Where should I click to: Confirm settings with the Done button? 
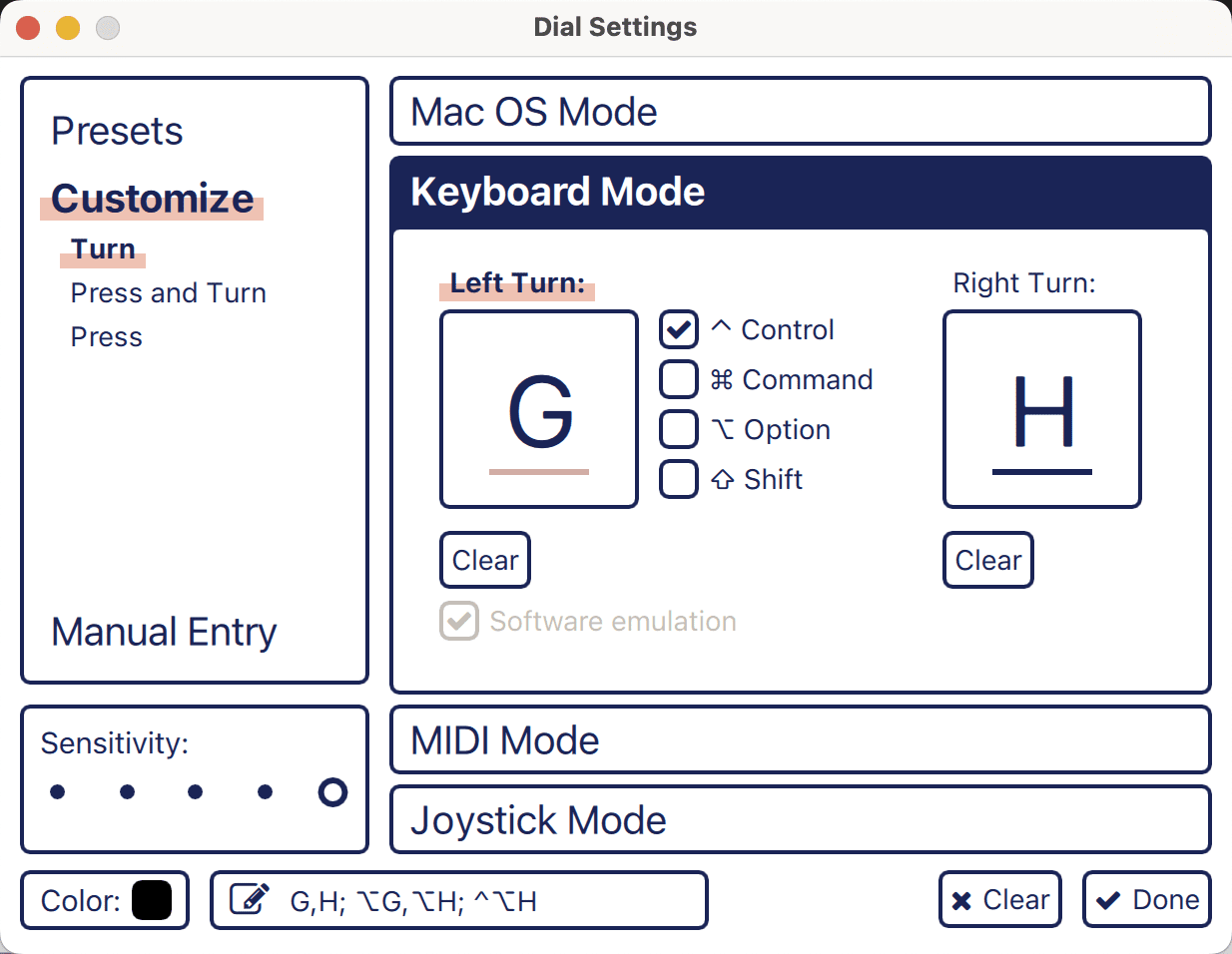[1147, 899]
